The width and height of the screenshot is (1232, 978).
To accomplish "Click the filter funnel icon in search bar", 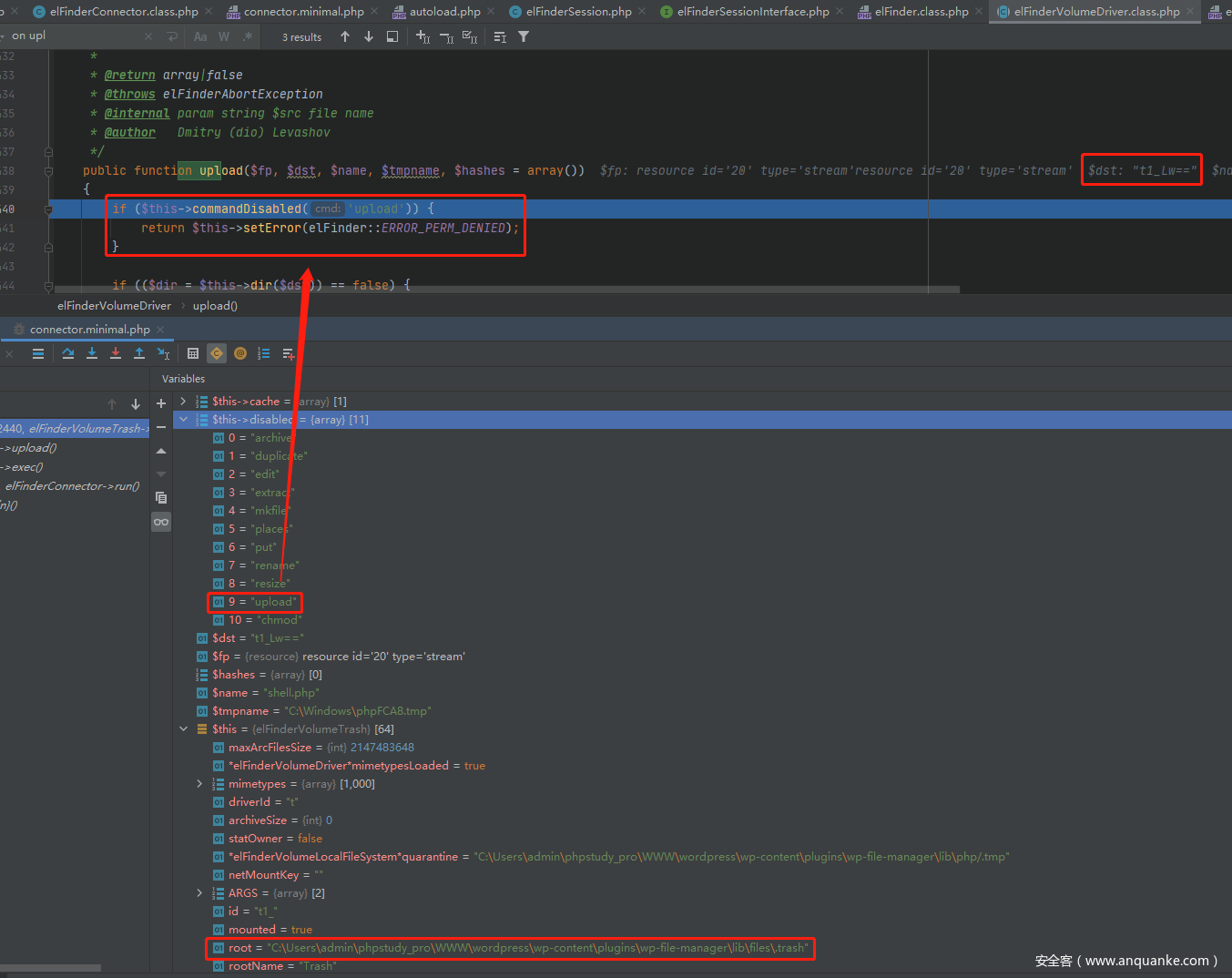I will (x=524, y=37).
